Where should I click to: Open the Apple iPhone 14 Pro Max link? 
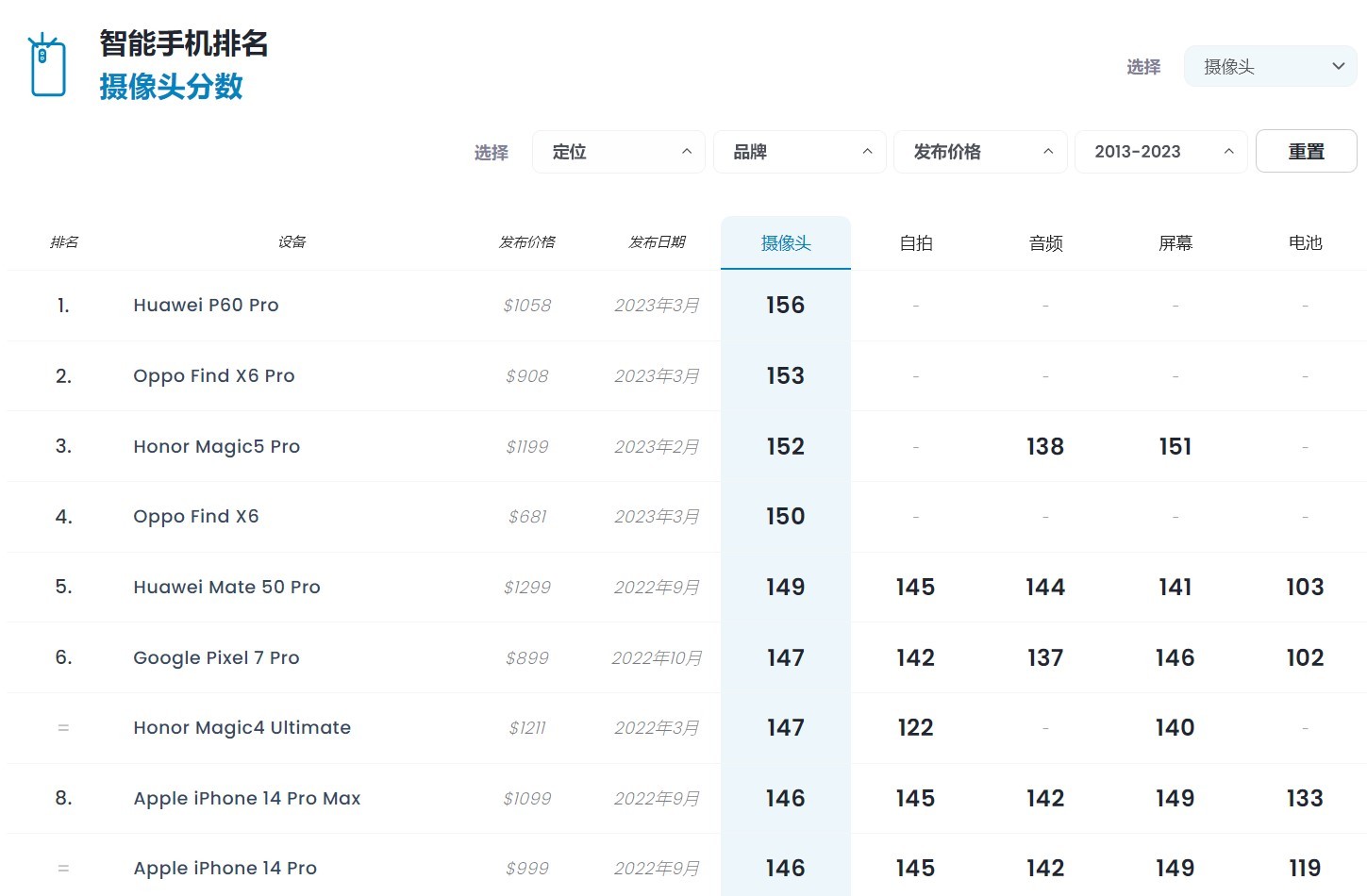click(x=247, y=798)
